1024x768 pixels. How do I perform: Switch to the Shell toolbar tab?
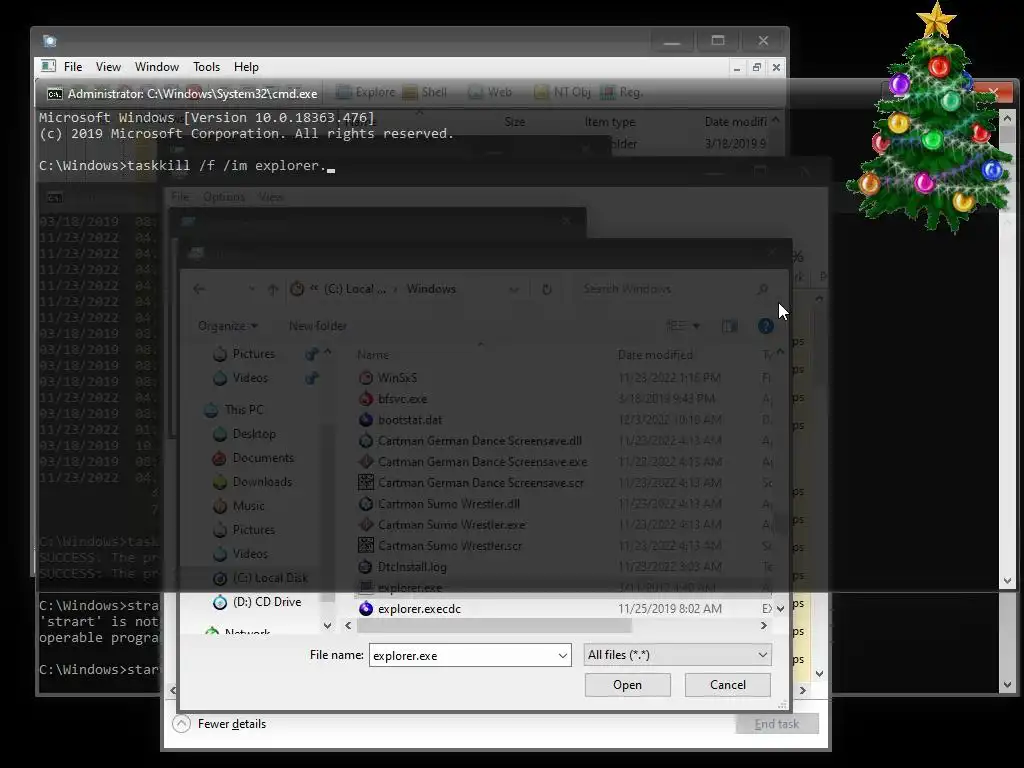coord(424,92)
